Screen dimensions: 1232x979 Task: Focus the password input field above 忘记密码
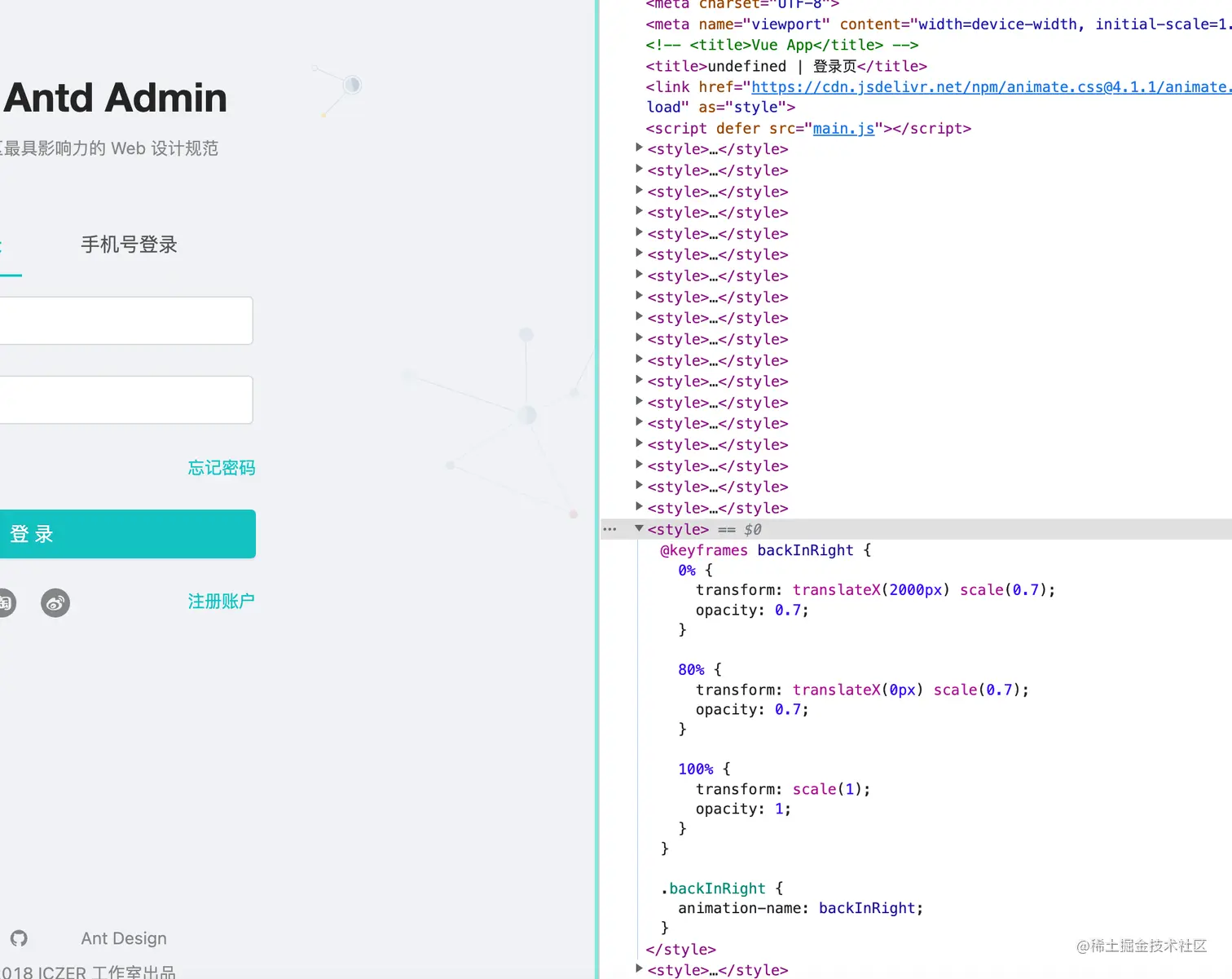click(x=126, y=399)
